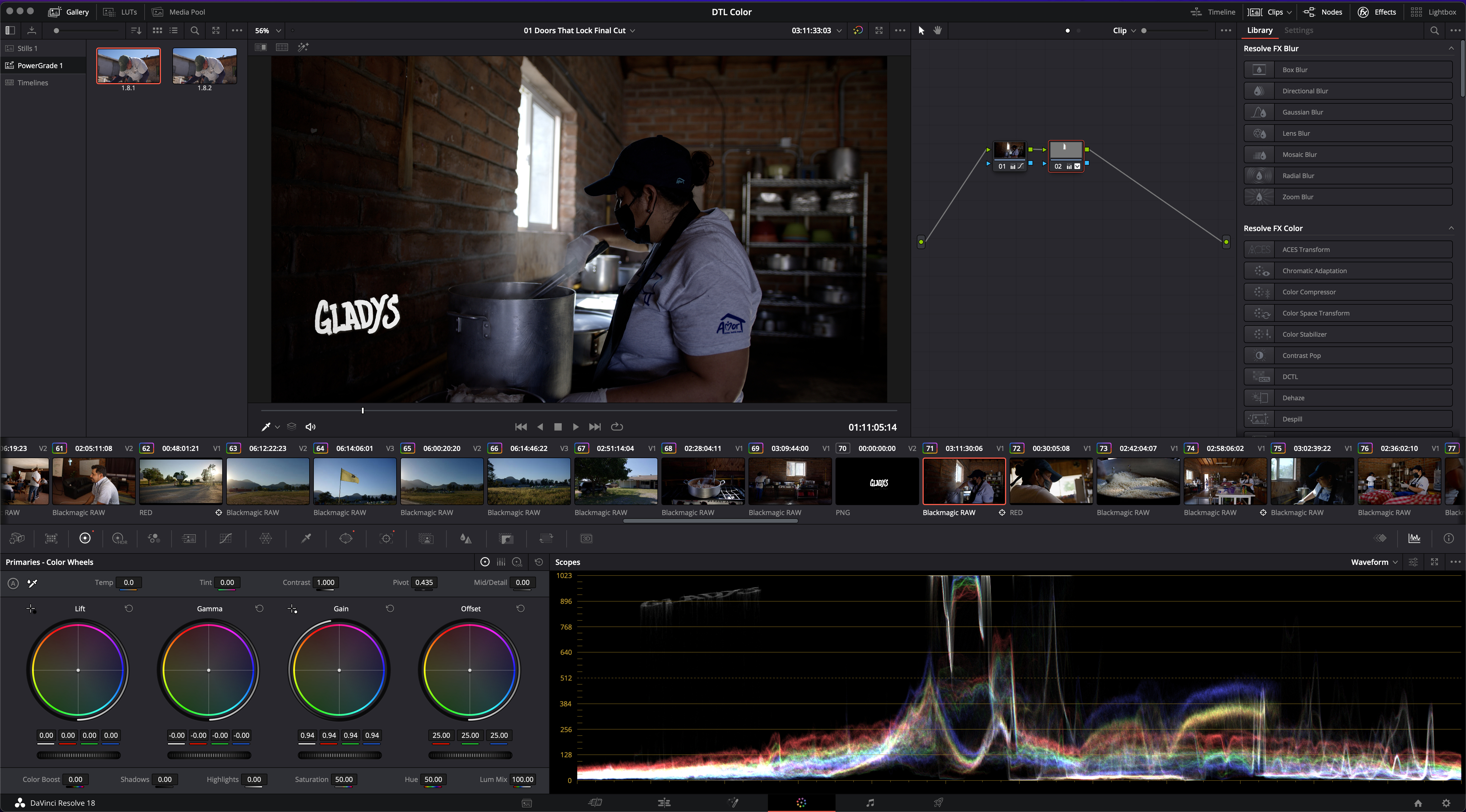This screenshot has width=1466, height=812.
Task: Open the Color Match palette
Action: (51, 538)
